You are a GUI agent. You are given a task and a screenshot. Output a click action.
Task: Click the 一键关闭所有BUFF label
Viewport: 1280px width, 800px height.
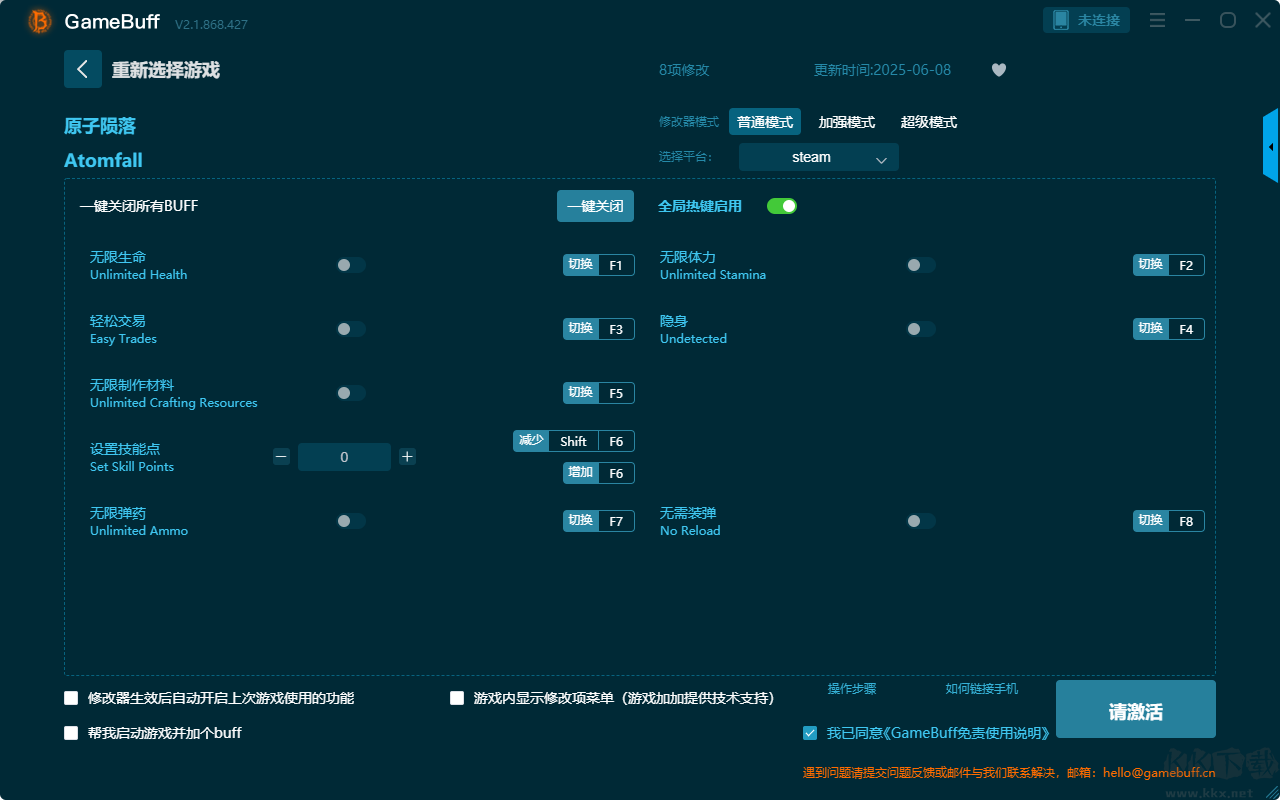point(139,206)
